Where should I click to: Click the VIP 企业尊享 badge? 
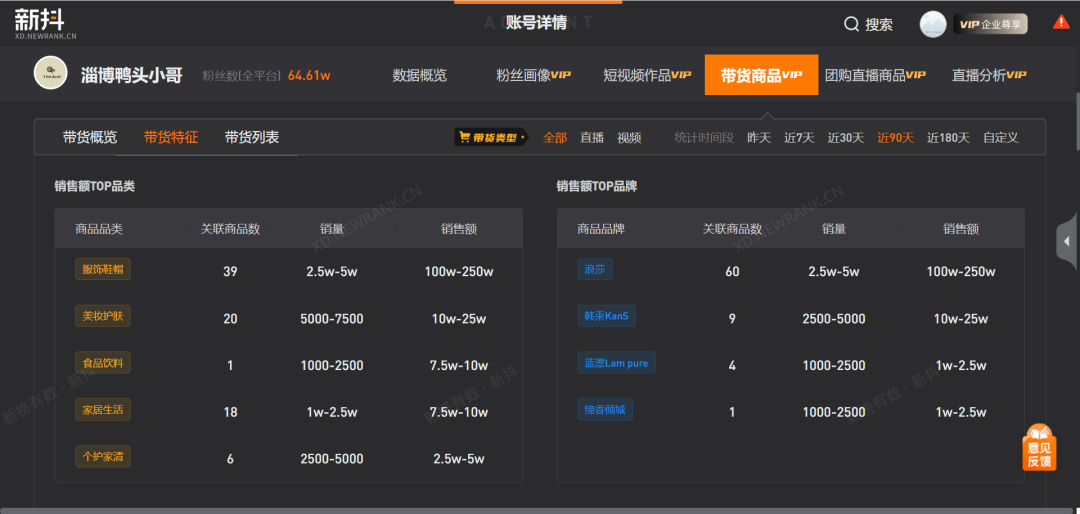pyautogui.click(x=990, y=24)
